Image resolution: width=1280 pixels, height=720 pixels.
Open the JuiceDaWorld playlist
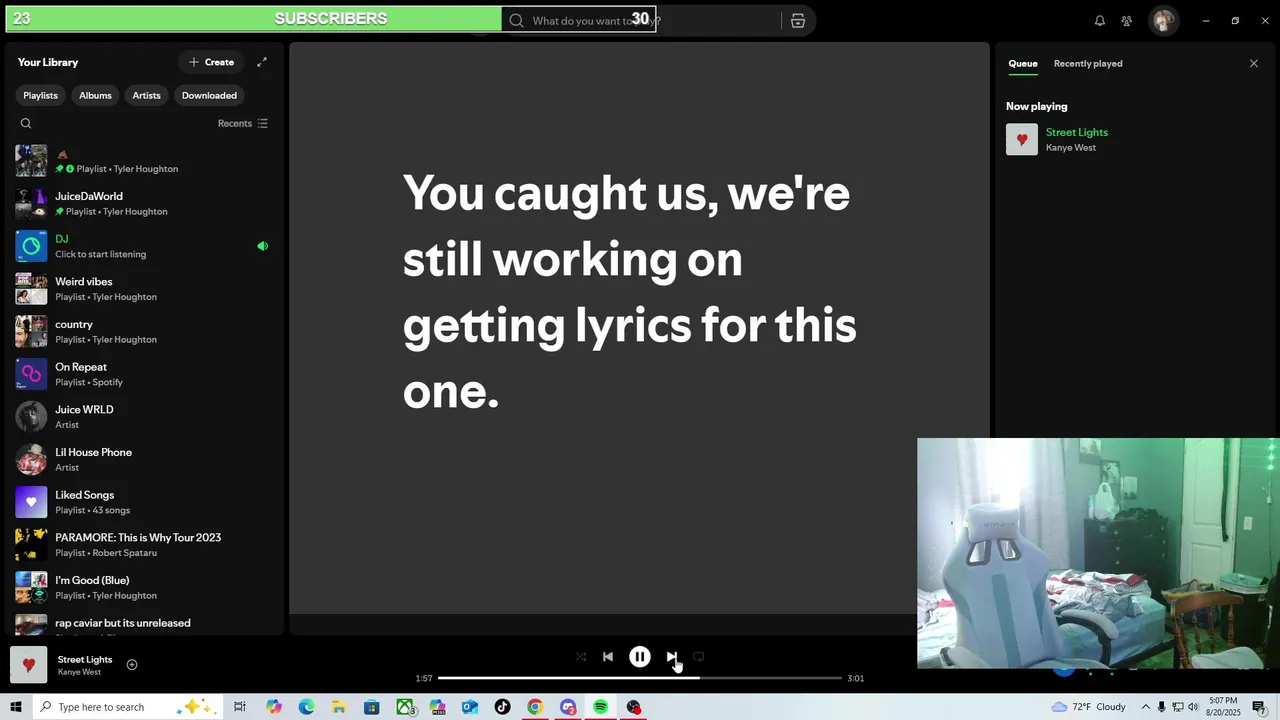click(x=144, y=204)
